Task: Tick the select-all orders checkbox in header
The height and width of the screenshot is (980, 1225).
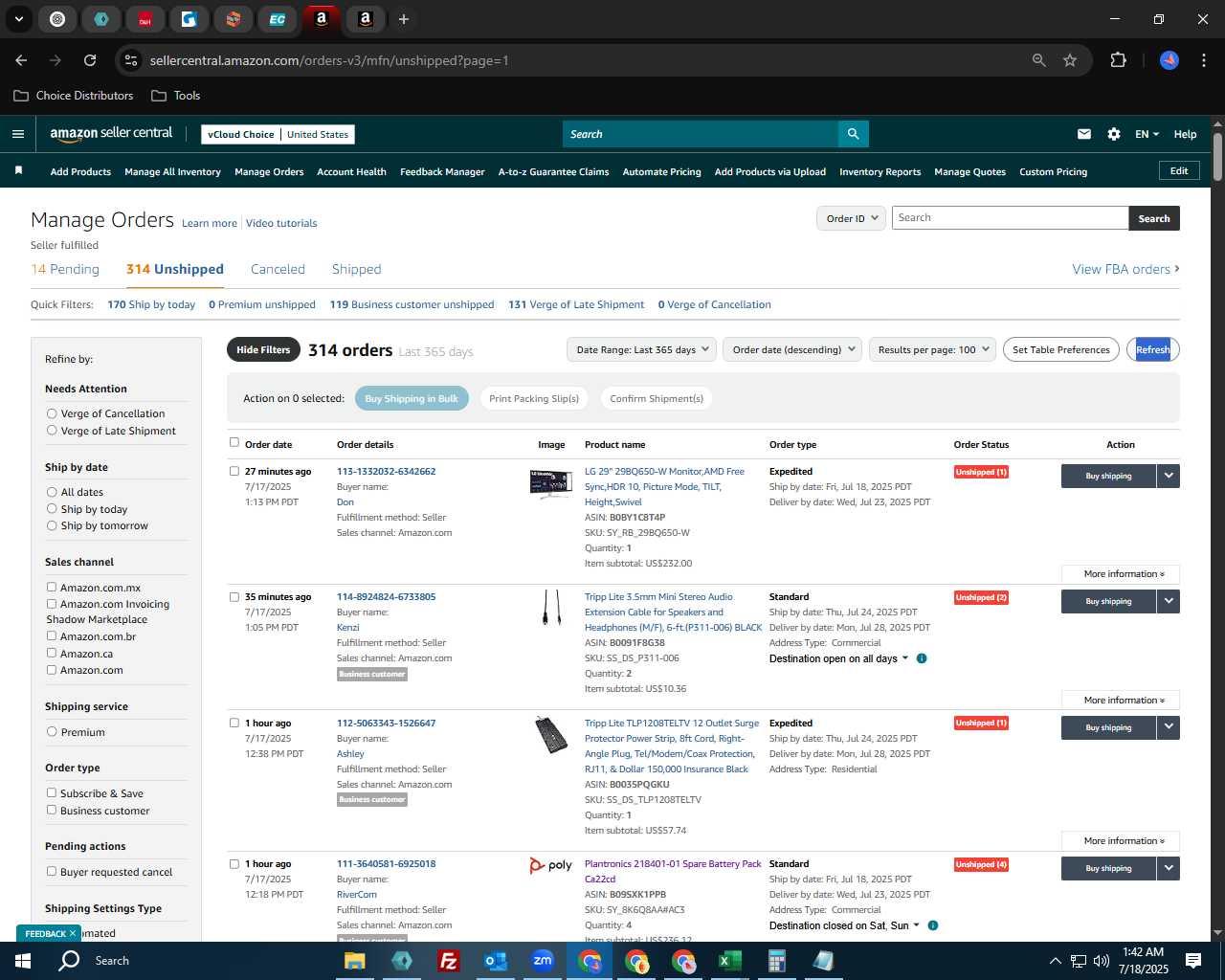Action: (x=234, y=442)
